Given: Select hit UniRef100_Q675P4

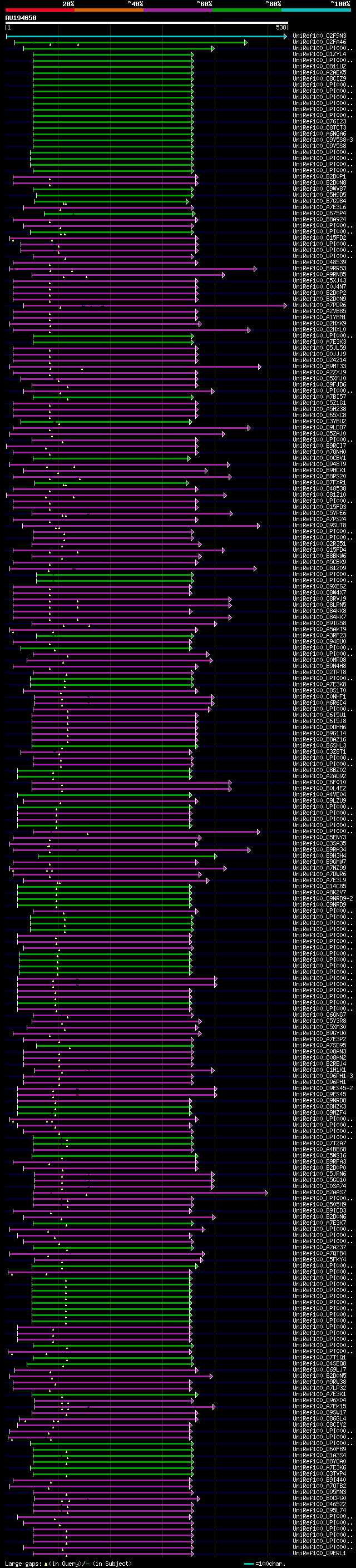Looking at the screenshot, I should point(319,213).
